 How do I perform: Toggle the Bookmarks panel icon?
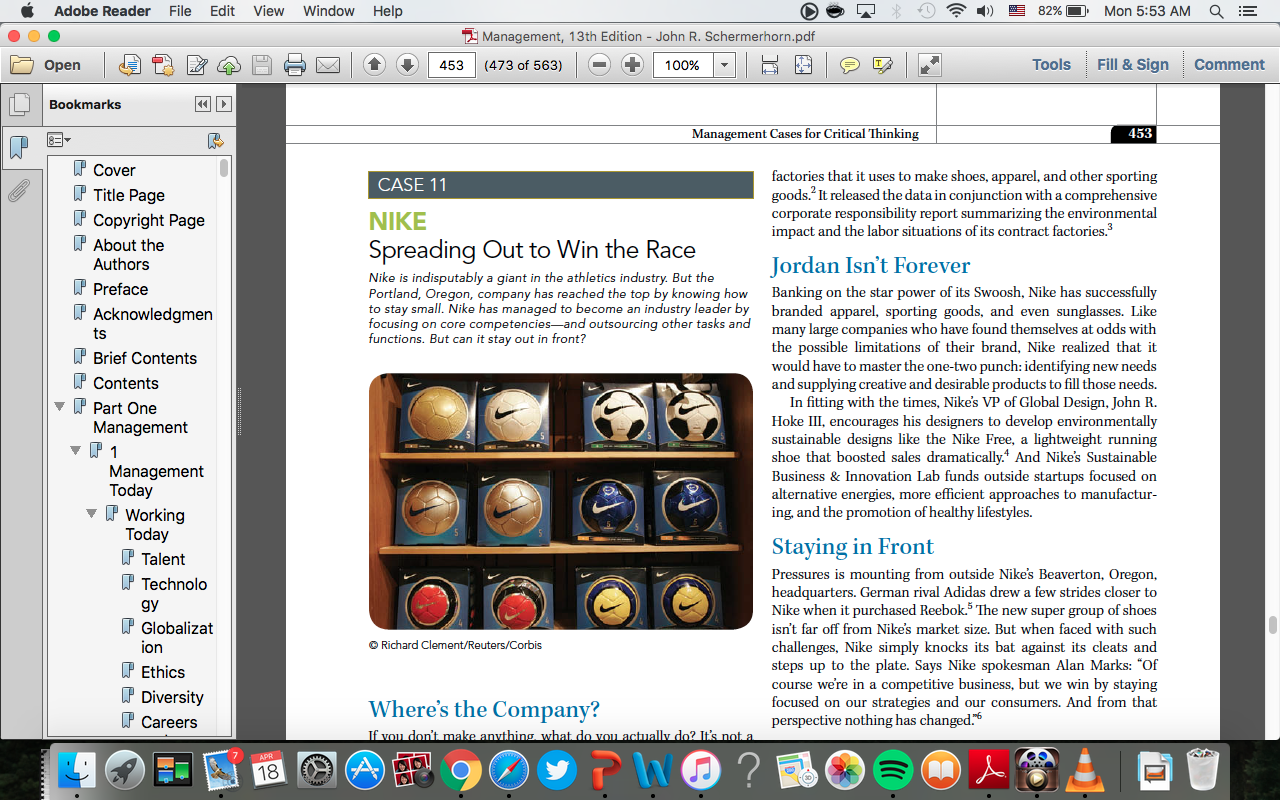tap(19, 147)
